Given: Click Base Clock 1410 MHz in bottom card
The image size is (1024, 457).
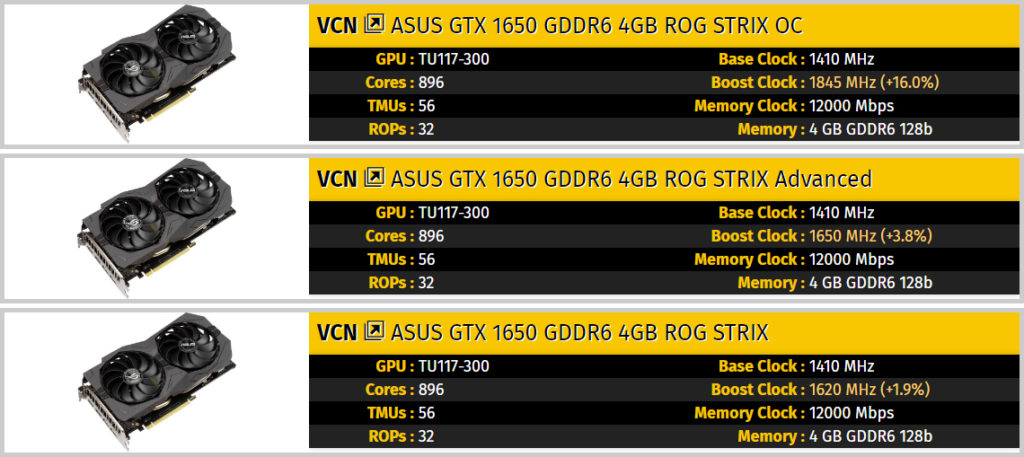Looking at the screenshot, I should coord(796,367).
